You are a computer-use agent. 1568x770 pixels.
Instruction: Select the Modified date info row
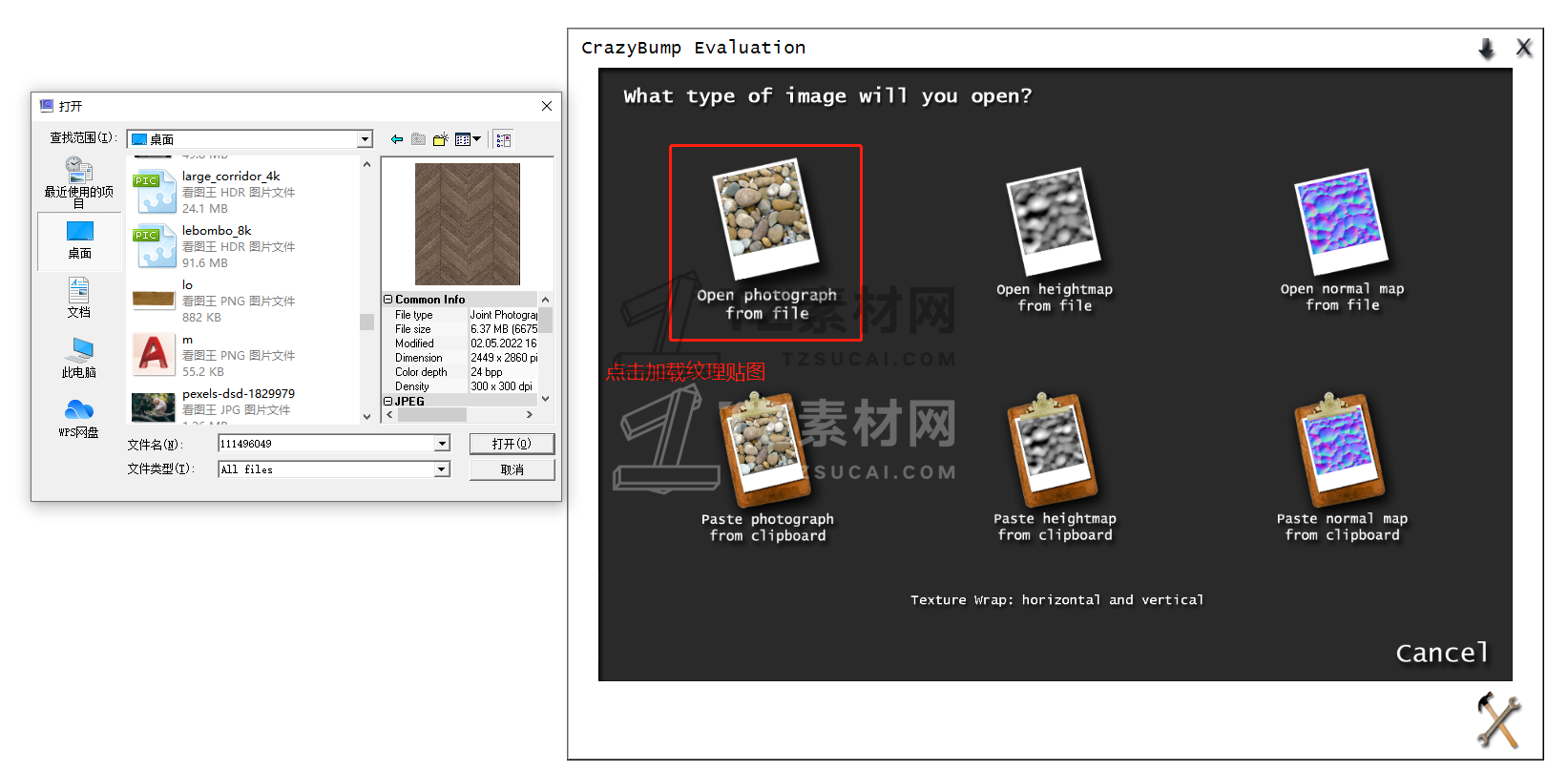(460, 343)
